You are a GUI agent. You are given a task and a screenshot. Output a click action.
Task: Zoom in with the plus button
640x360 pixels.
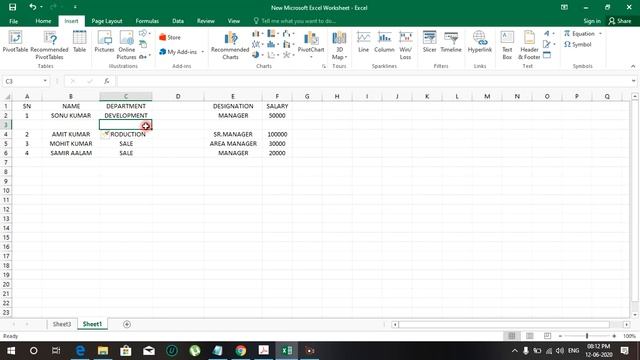click(x=614, y=336)
